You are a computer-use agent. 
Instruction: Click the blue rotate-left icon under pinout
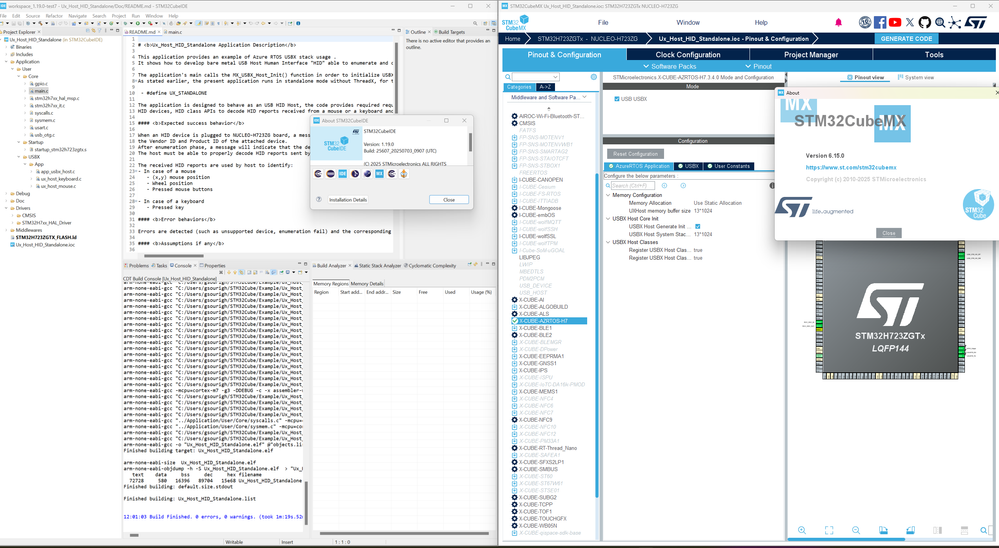click(x=883, y=530)
